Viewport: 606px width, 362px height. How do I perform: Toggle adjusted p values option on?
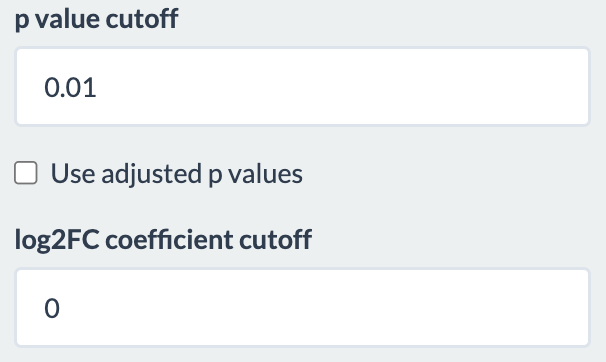(x=26, y=173)
